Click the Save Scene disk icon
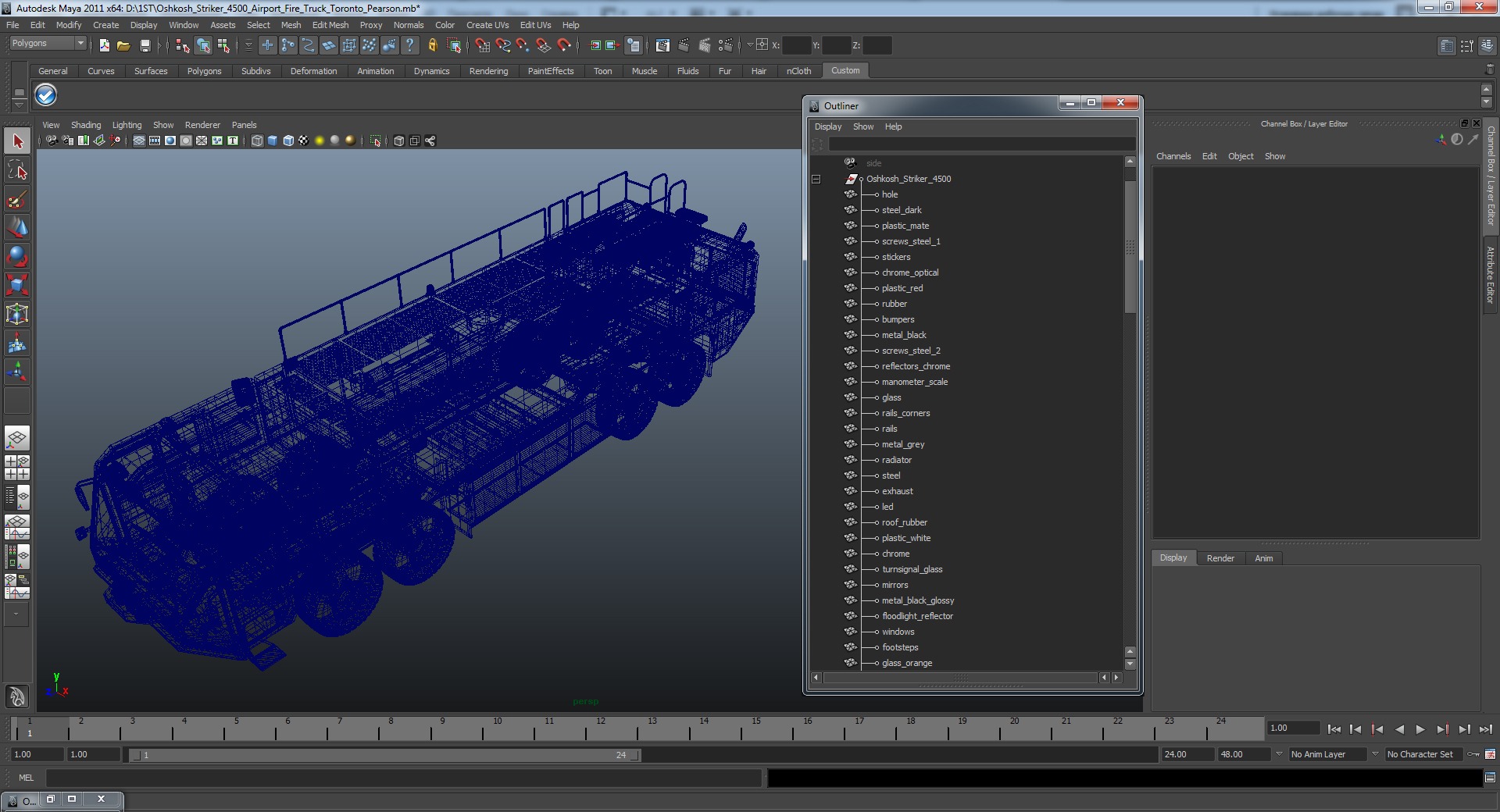 coord(145,45)
